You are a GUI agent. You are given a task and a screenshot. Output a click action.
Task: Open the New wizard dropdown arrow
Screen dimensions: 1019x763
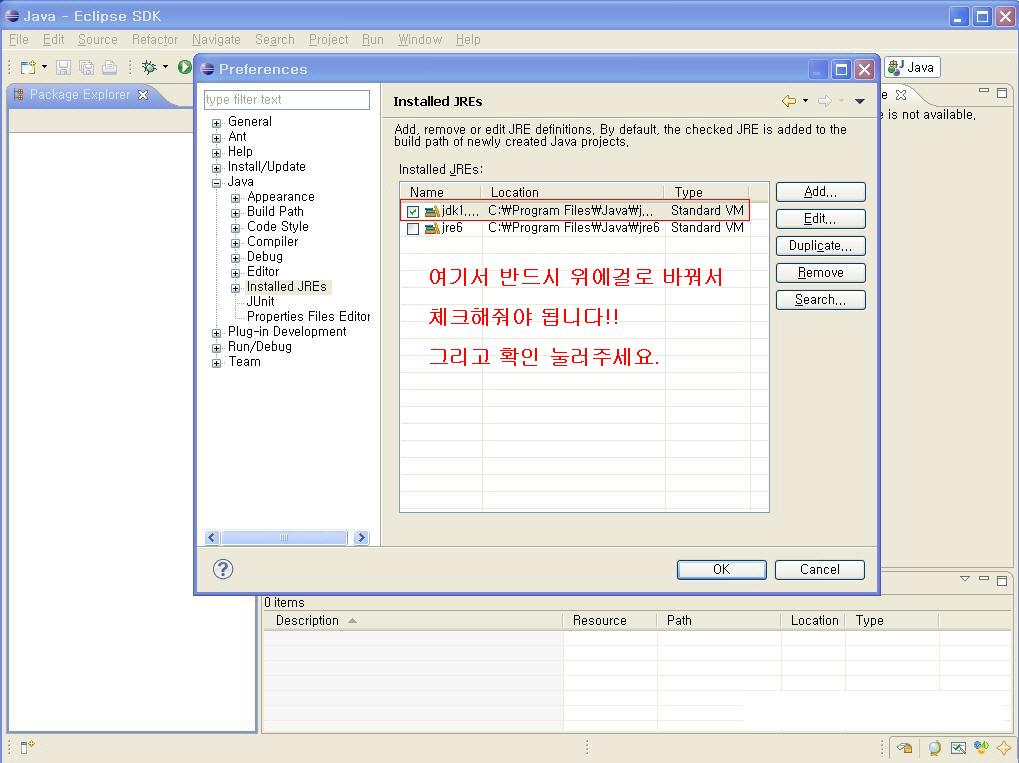click(x=44, y=67)
